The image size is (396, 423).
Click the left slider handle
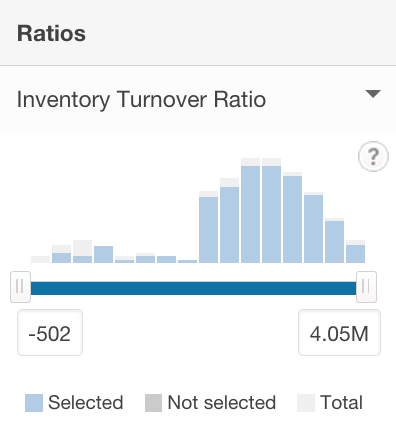[x=20, y=287]
